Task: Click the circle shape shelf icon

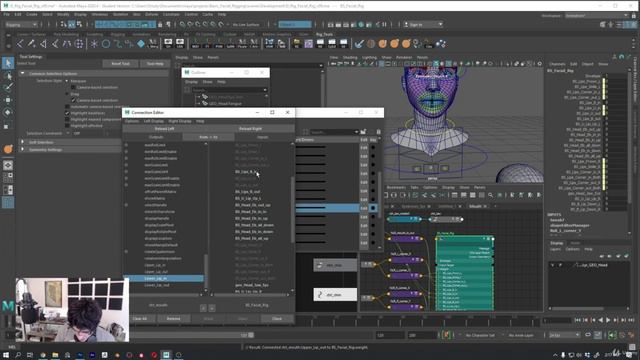Action: pos(106,43)
